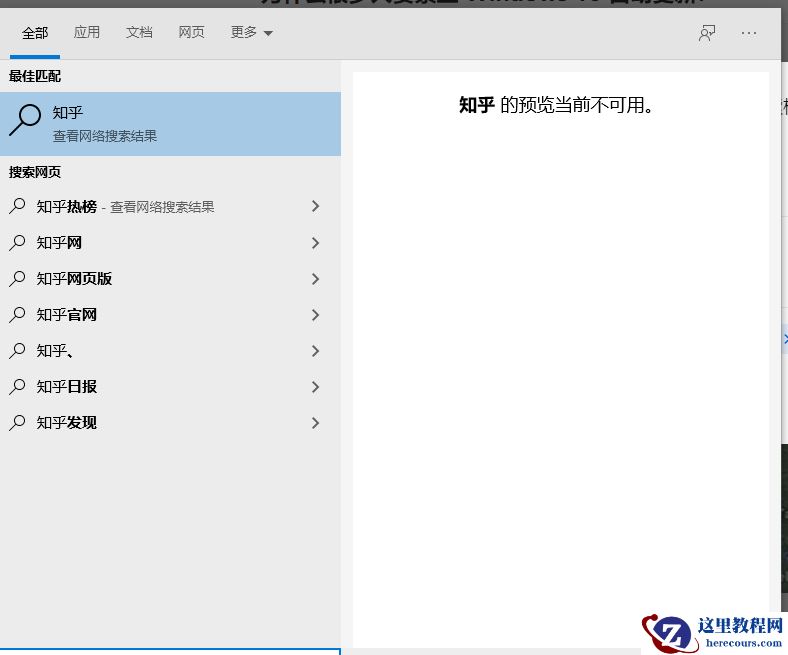Click the search icon next to 知乎网
This screenshot has height=655, width=788.
pyautogui.click(x=17, y=243)
